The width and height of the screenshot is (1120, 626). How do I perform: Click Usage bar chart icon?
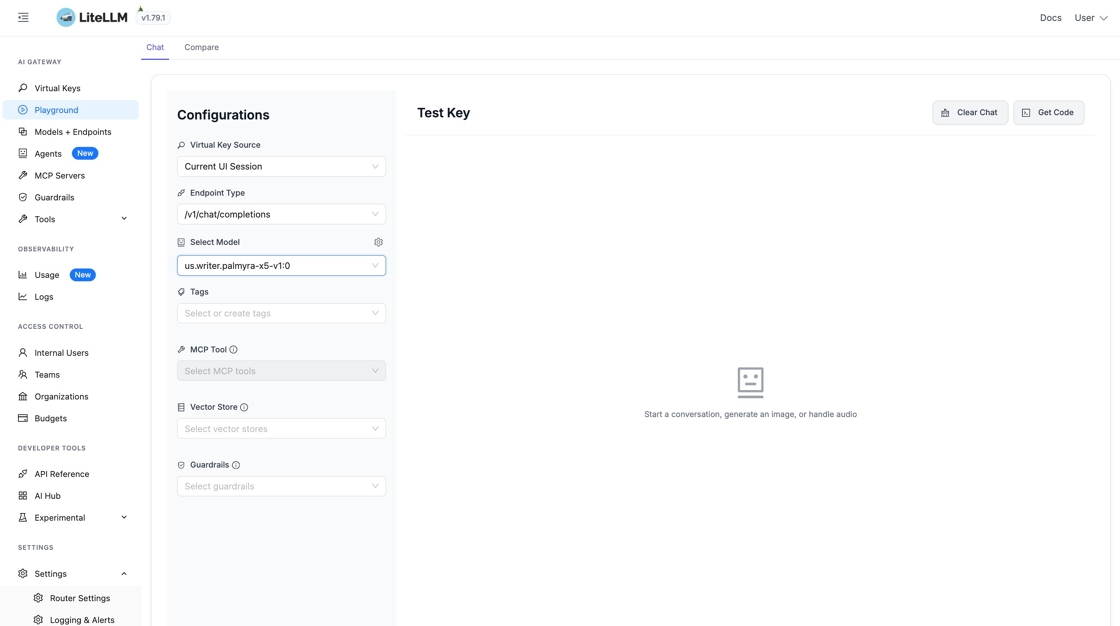tap(23, 274)
